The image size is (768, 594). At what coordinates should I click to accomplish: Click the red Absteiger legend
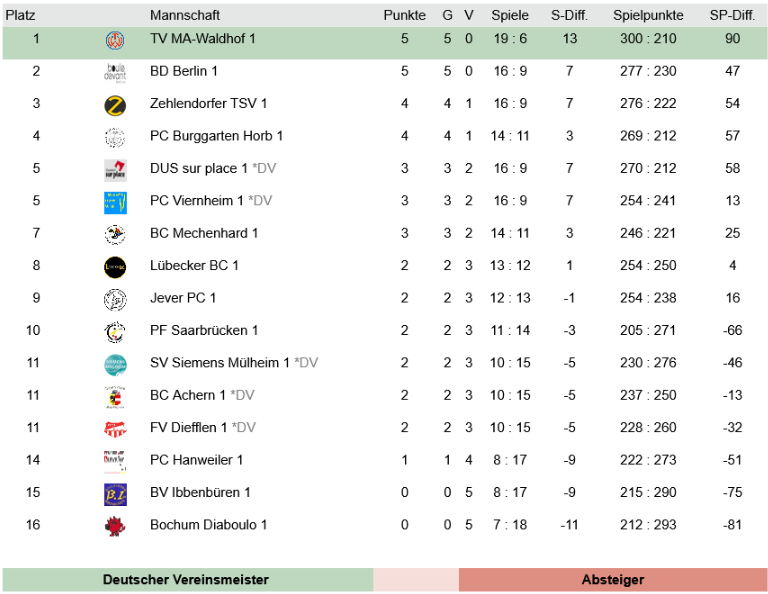(x=613, y=580)
